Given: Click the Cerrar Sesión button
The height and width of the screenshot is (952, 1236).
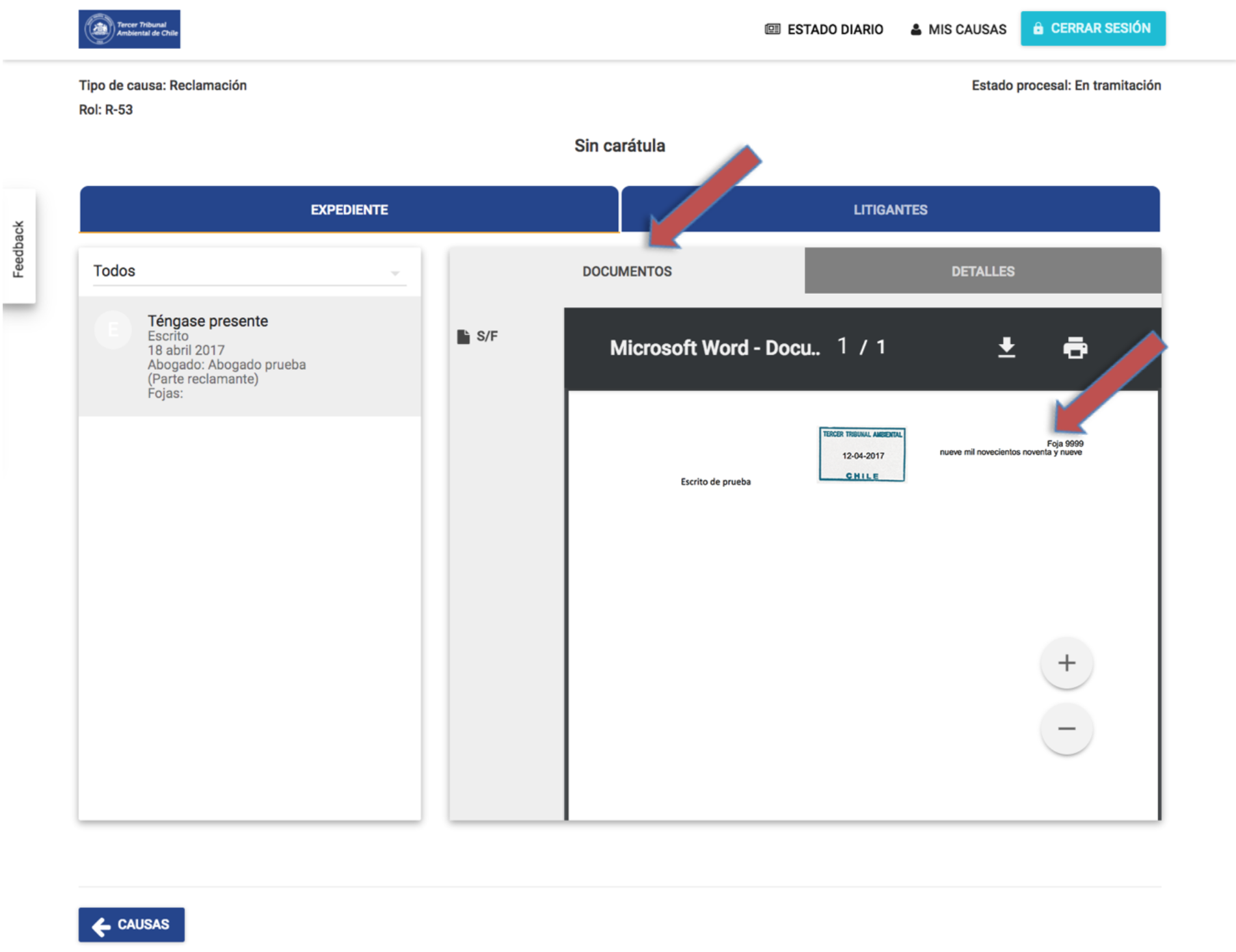Looking at the screenshot, I should 1092,29.
